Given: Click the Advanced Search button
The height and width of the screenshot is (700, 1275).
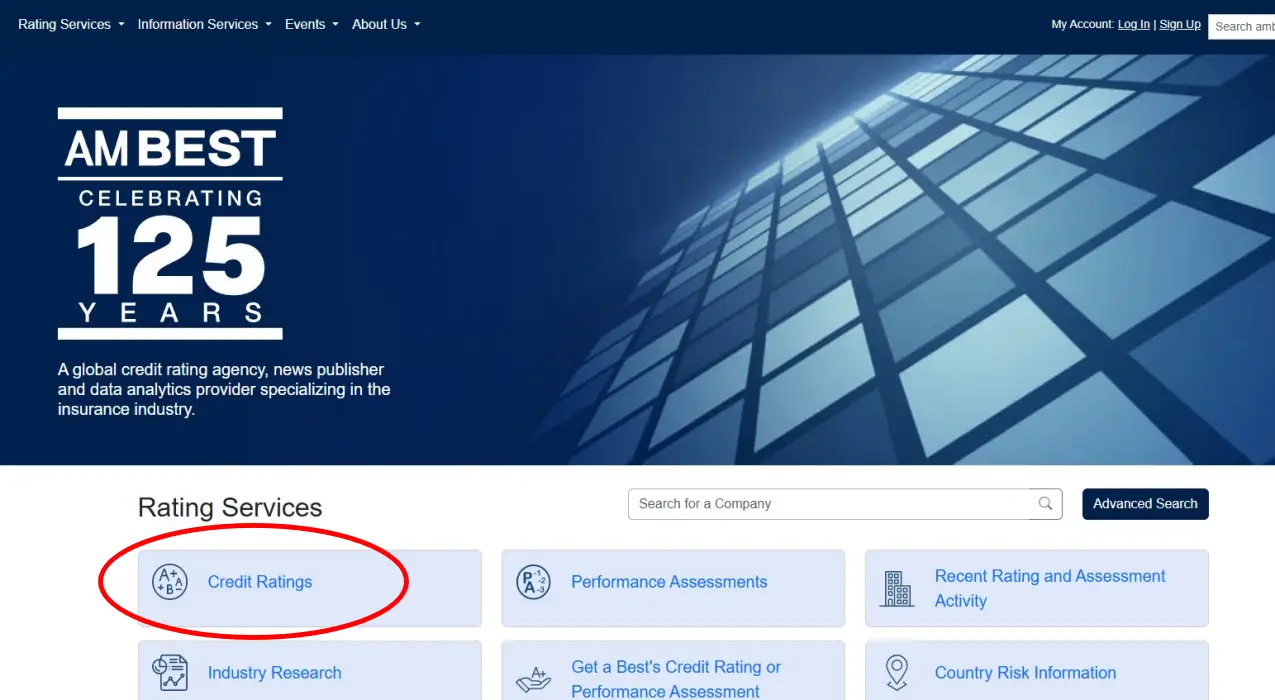Looking at the screenshot, I should pyautogui.click(x=1145, y=504).
